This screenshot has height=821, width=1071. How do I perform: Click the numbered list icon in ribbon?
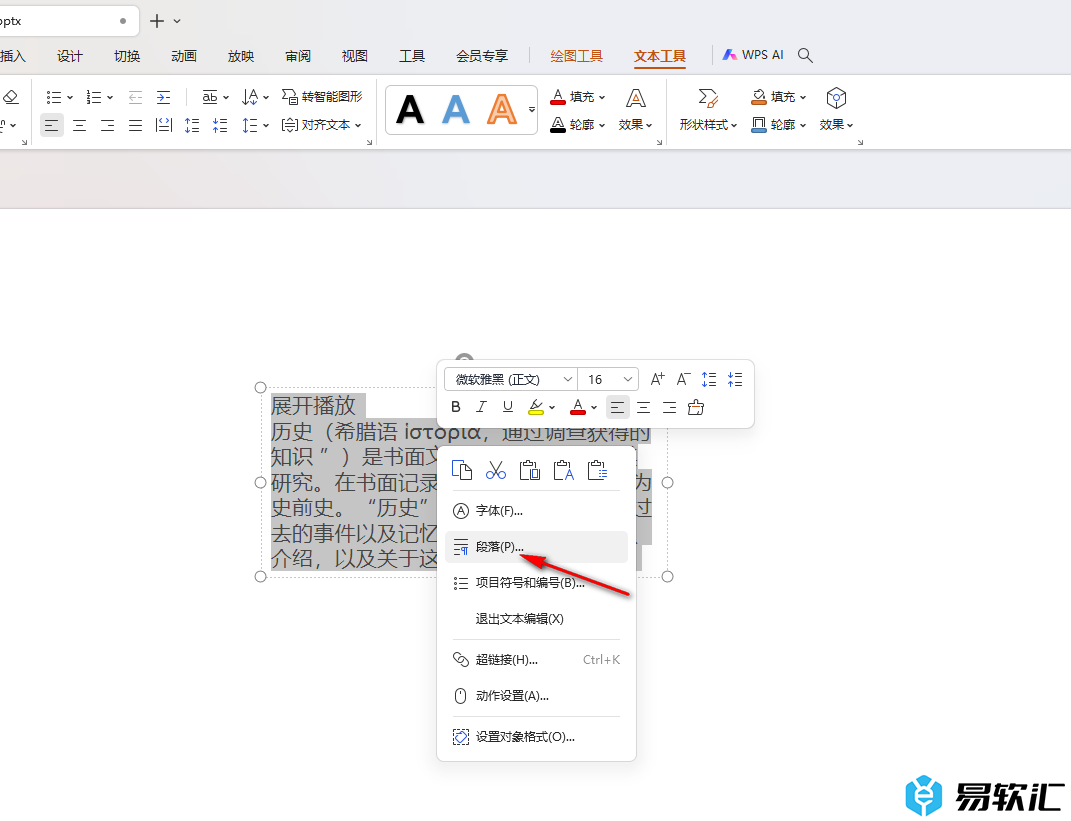point(94,97)
